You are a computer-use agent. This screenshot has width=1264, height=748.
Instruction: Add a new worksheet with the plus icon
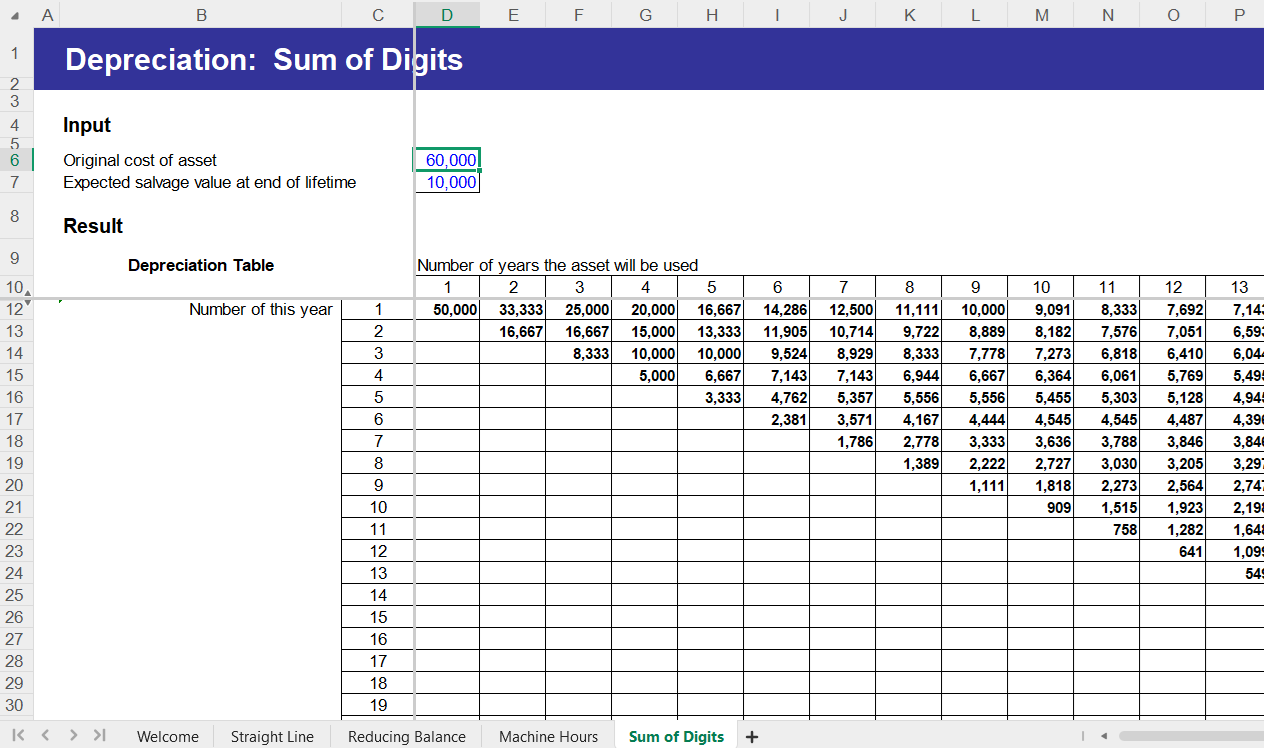tap(751, 735)
